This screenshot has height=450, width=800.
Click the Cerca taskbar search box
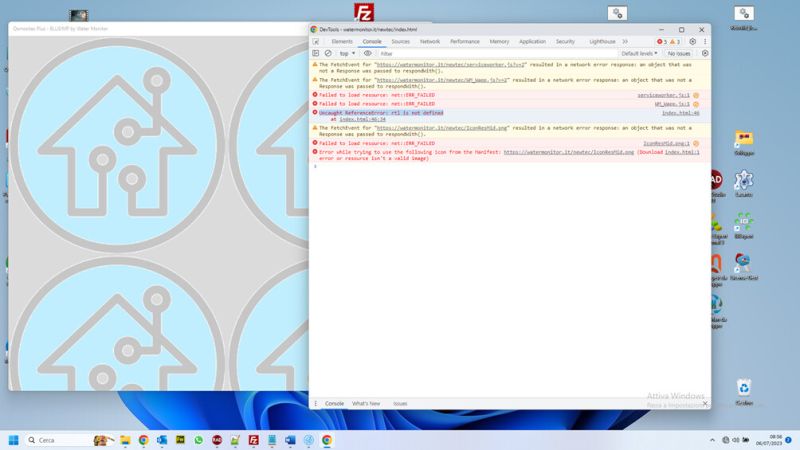pos(69,440)
